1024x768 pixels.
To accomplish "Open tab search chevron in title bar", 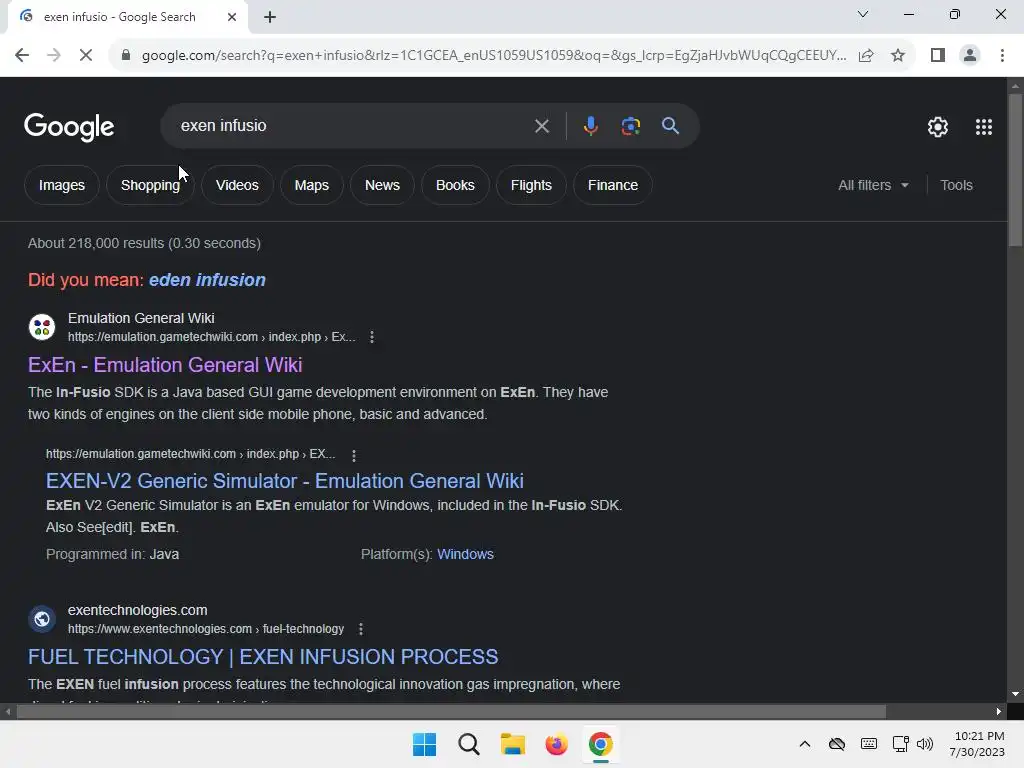I will point(863,14).
